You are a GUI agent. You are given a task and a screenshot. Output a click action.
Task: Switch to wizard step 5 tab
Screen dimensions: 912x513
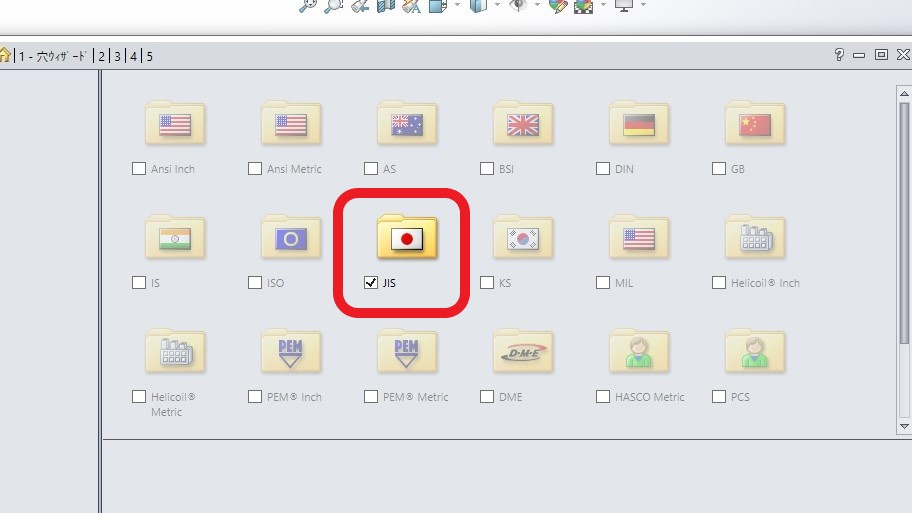pyautogui.click(x=149, y=56)
